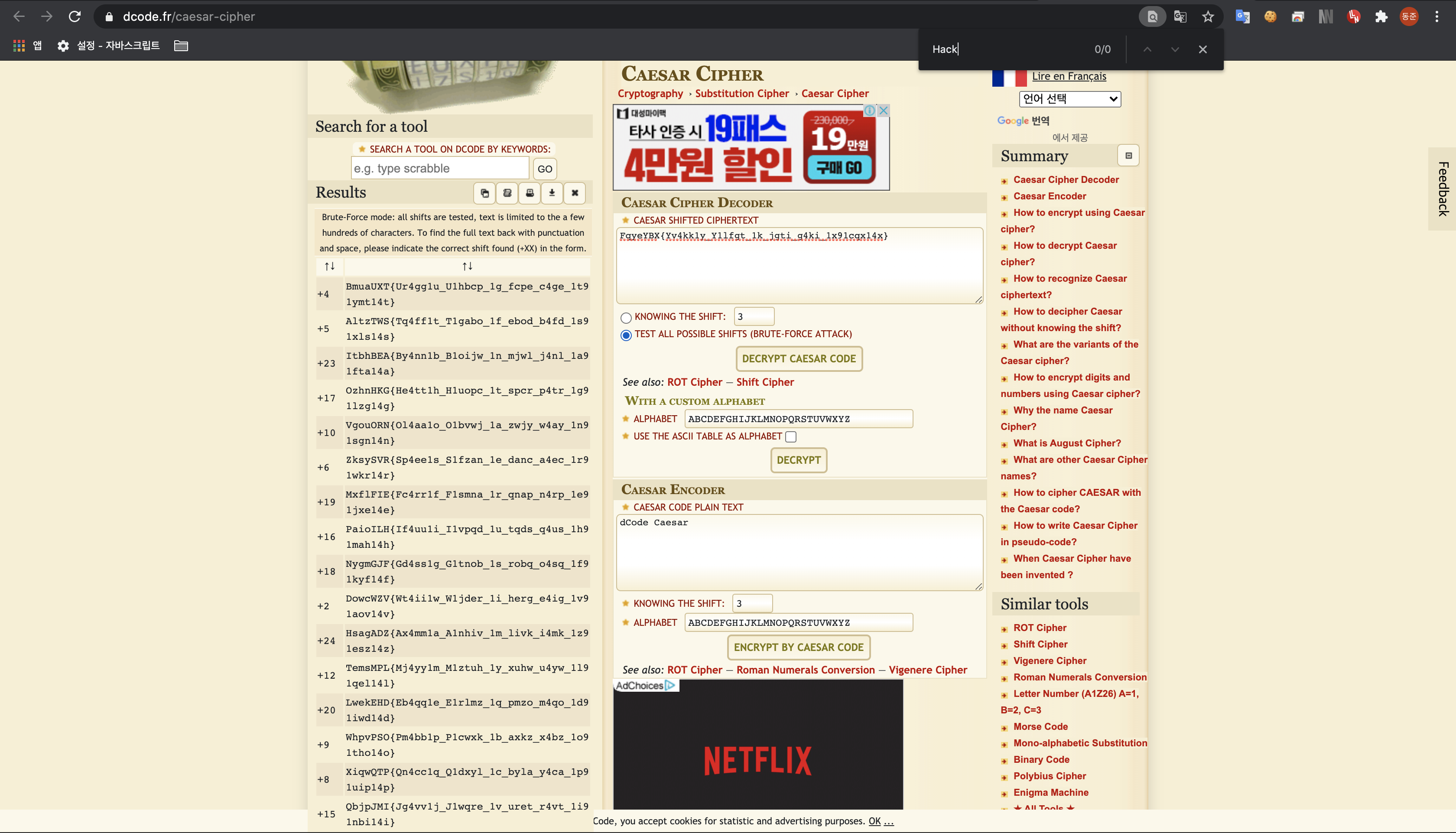Go to next find-in-page match
This screenshot has width=1456, height=833.
[1175, 49]
